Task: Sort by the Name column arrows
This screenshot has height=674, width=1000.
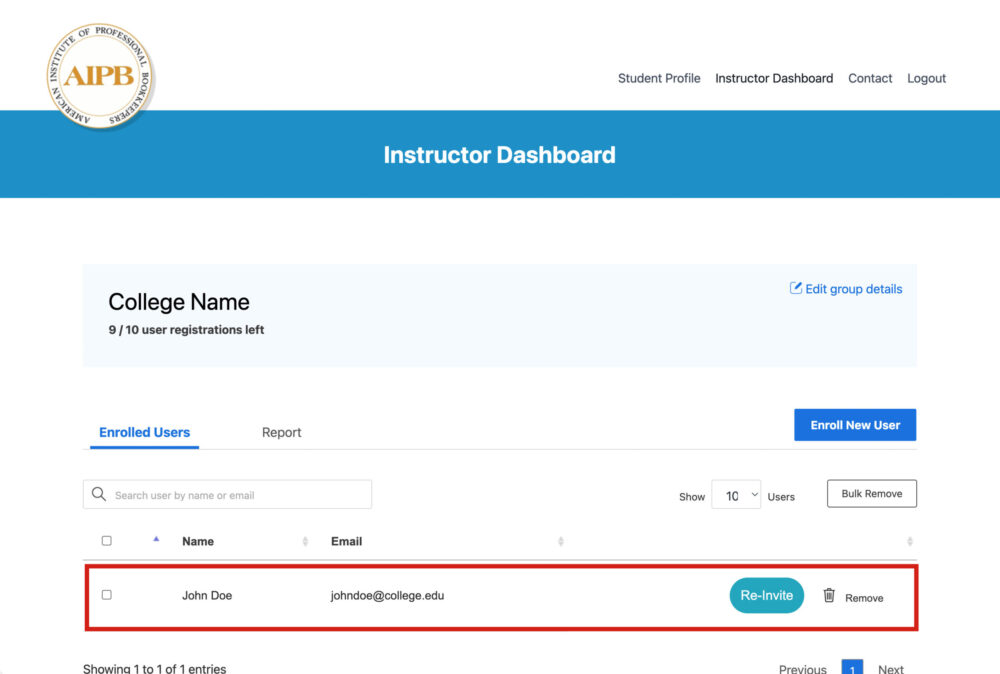Action: click(x=305, y=541)
